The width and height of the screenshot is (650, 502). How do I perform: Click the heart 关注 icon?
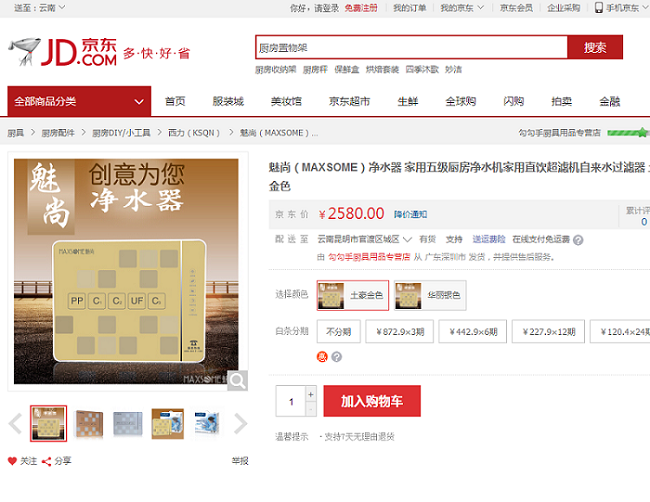coord(12,461)
